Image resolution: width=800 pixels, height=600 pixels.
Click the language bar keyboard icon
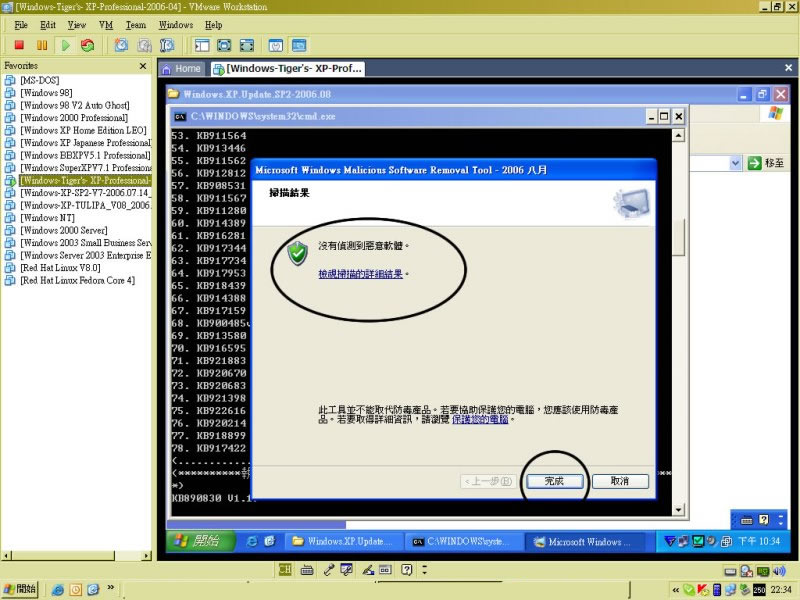(307, 570)
